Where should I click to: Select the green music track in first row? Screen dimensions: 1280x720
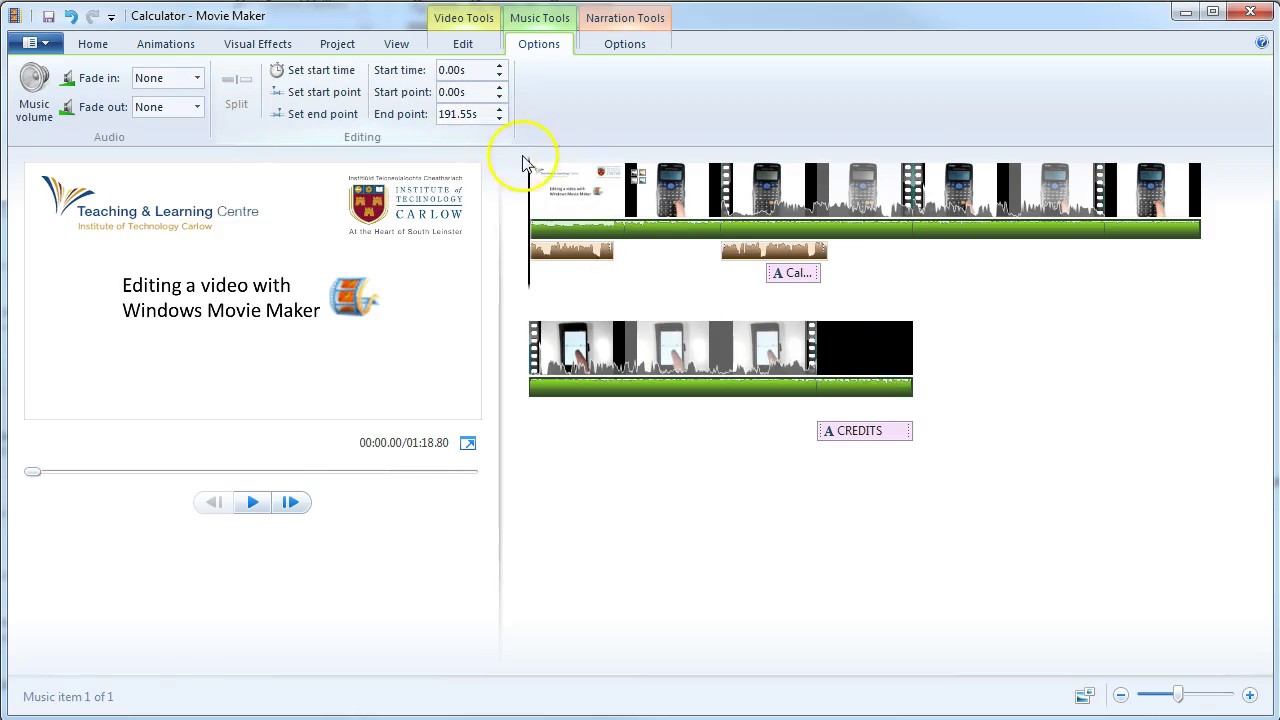[865, 229]
